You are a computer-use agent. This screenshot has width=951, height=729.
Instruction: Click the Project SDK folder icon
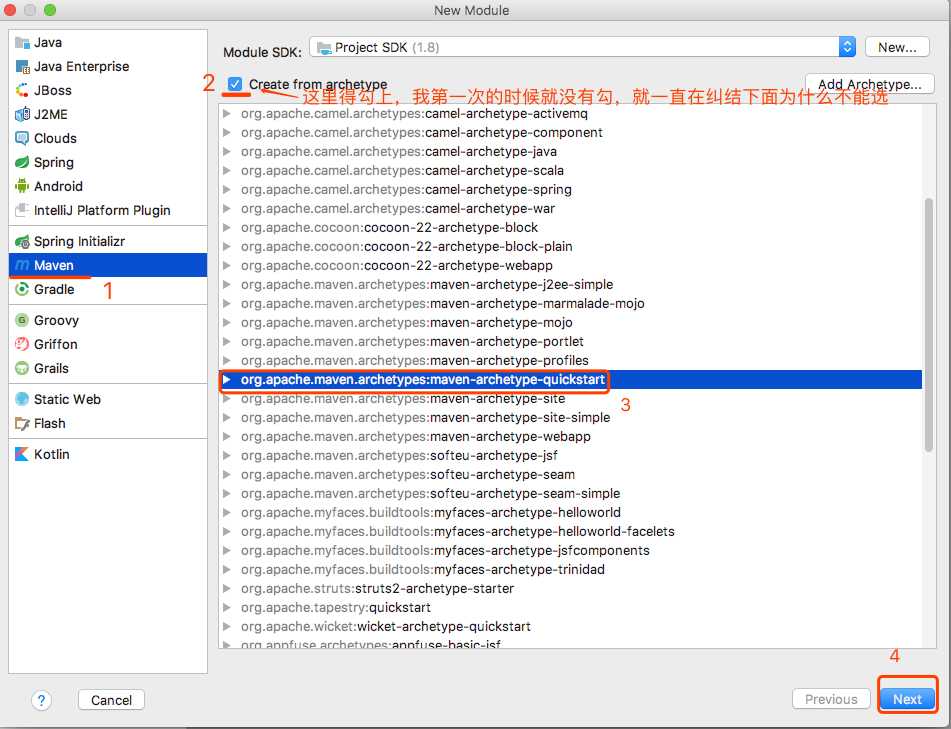[324, 47]
